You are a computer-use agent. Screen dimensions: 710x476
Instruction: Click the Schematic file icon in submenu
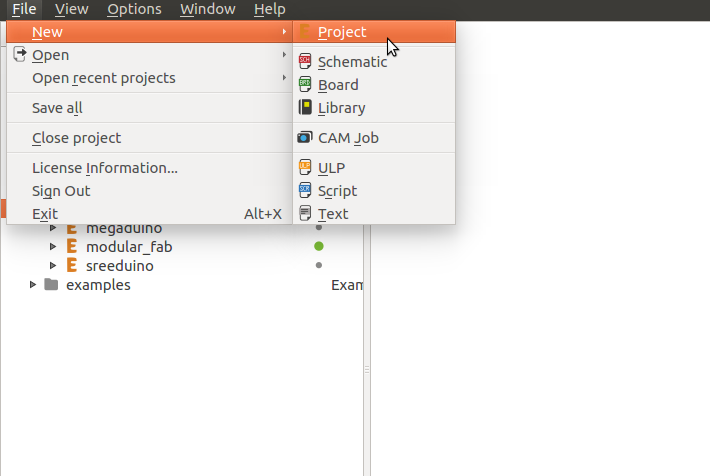pos(305,62)
